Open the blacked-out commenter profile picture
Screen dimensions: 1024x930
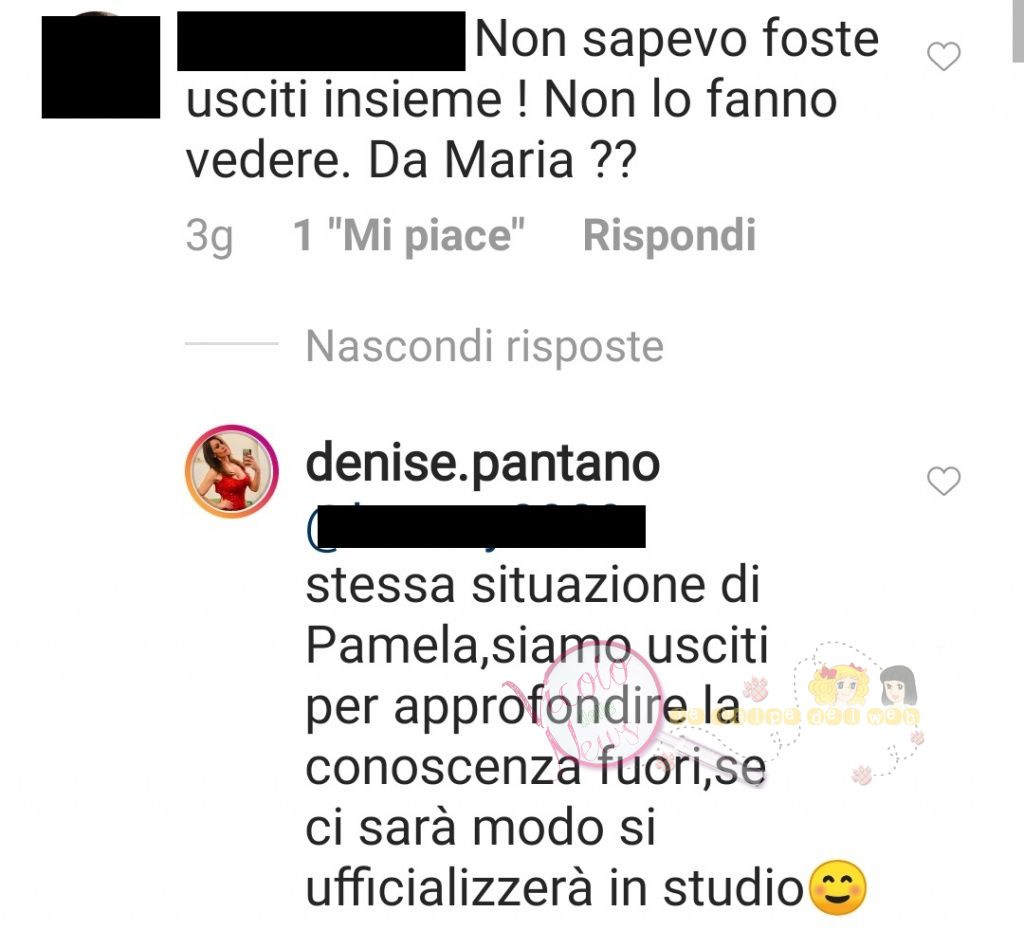pos(101,67)
